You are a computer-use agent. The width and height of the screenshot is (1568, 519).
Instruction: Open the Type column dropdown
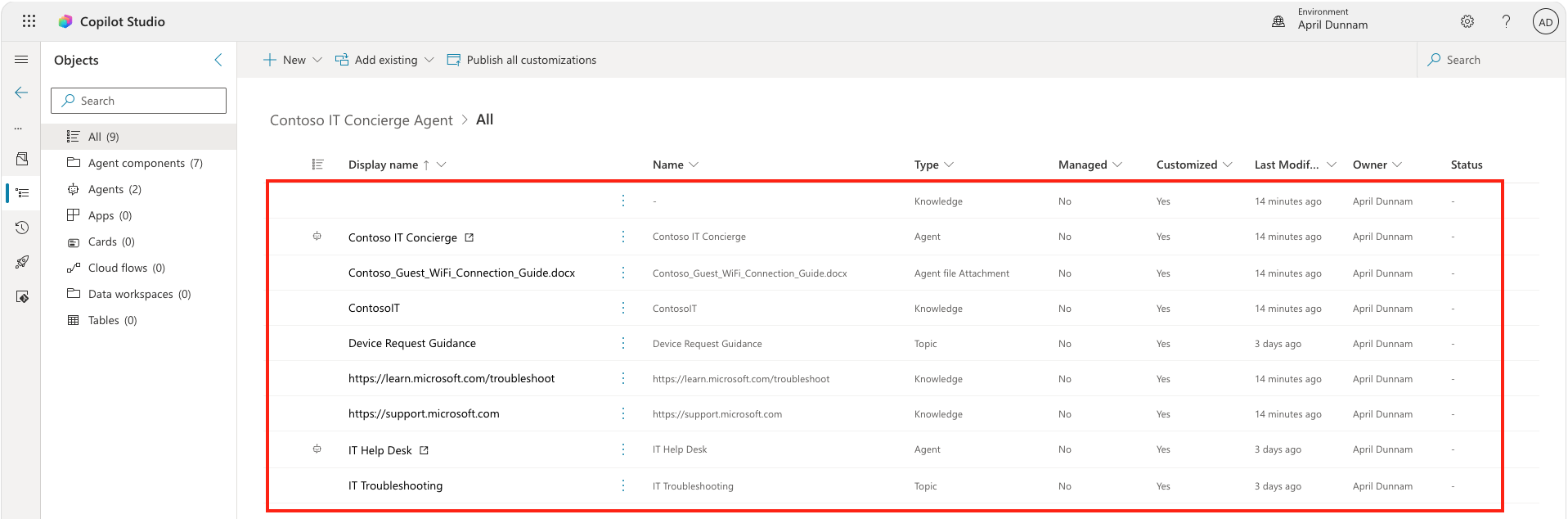coord(949,165)
